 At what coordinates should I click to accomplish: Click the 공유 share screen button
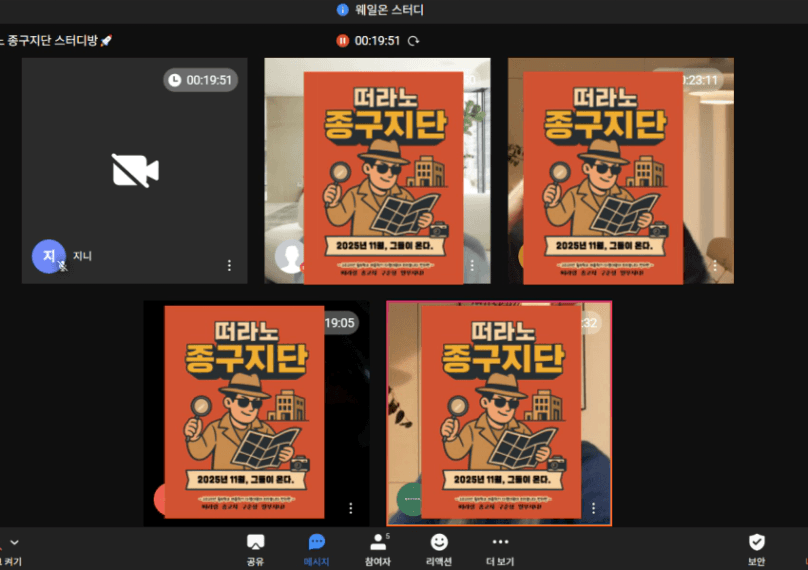[256, 549]
